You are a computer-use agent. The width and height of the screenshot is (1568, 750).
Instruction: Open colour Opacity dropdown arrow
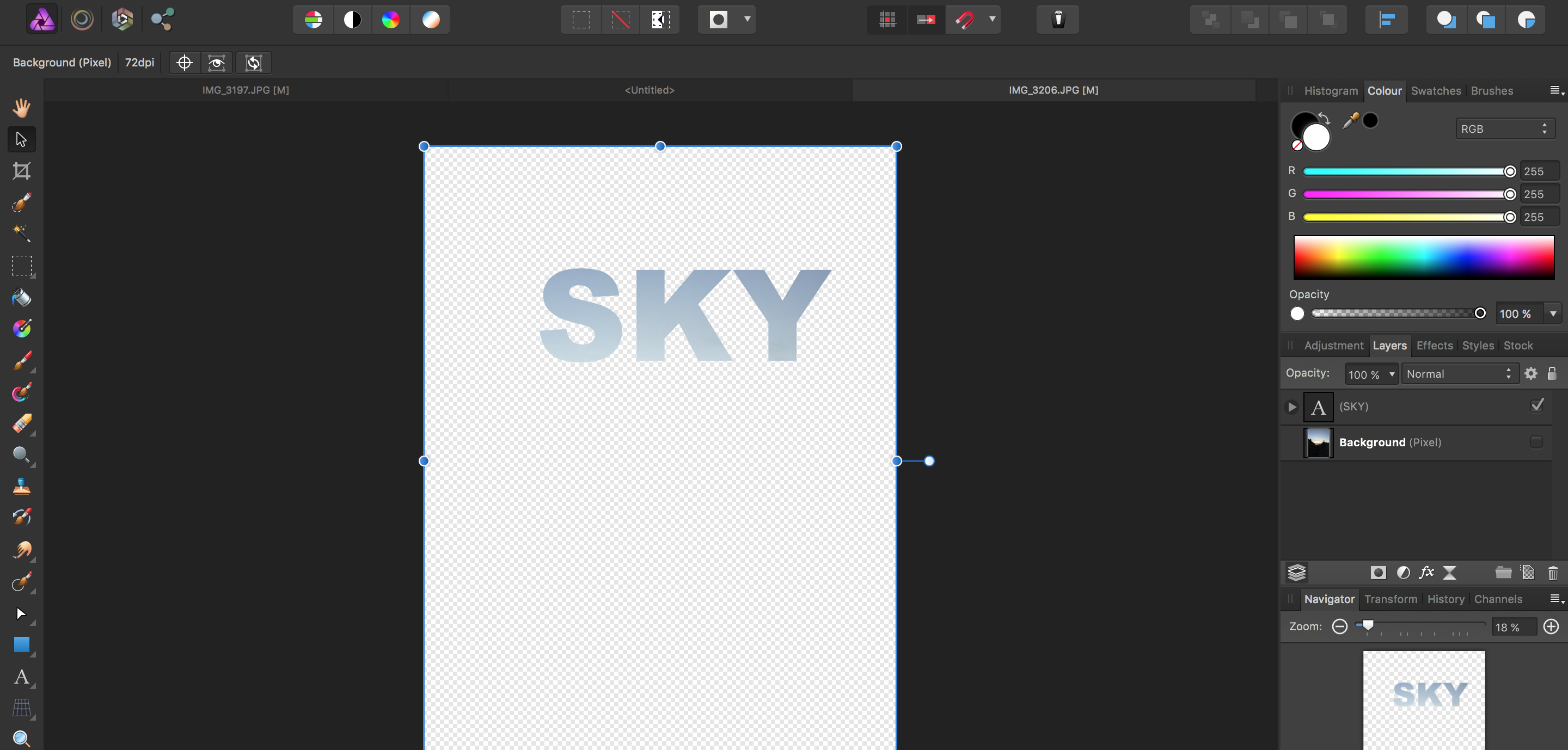point(1553,314)
